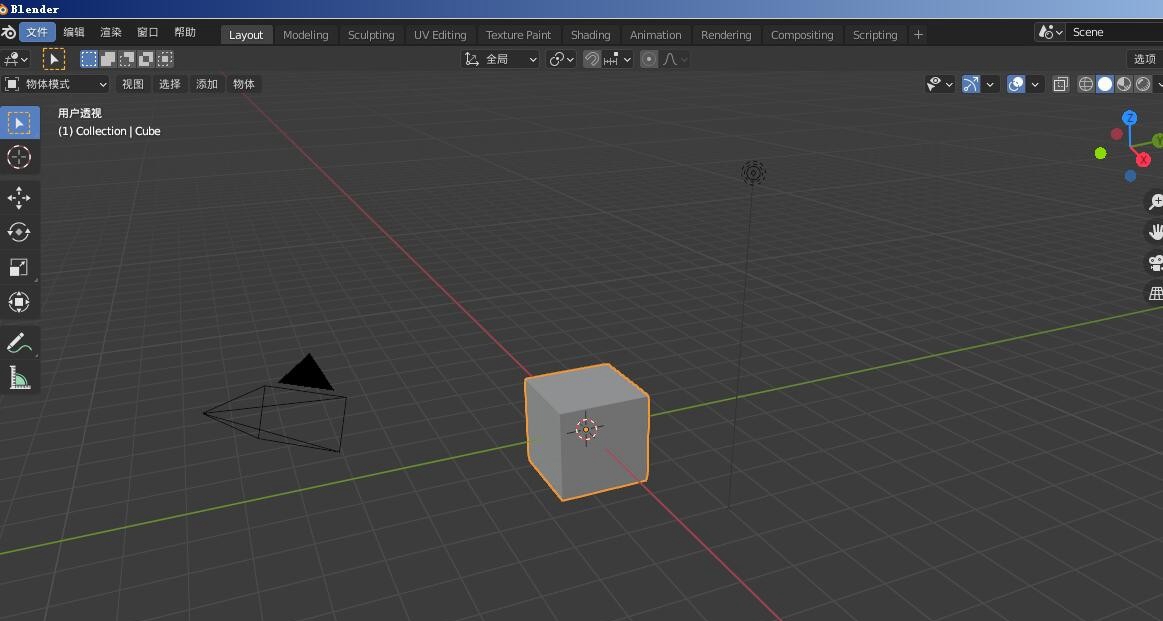Toggle viewport overlays on or off
Screen dimensions: 1163x621
click(1016, 85)
